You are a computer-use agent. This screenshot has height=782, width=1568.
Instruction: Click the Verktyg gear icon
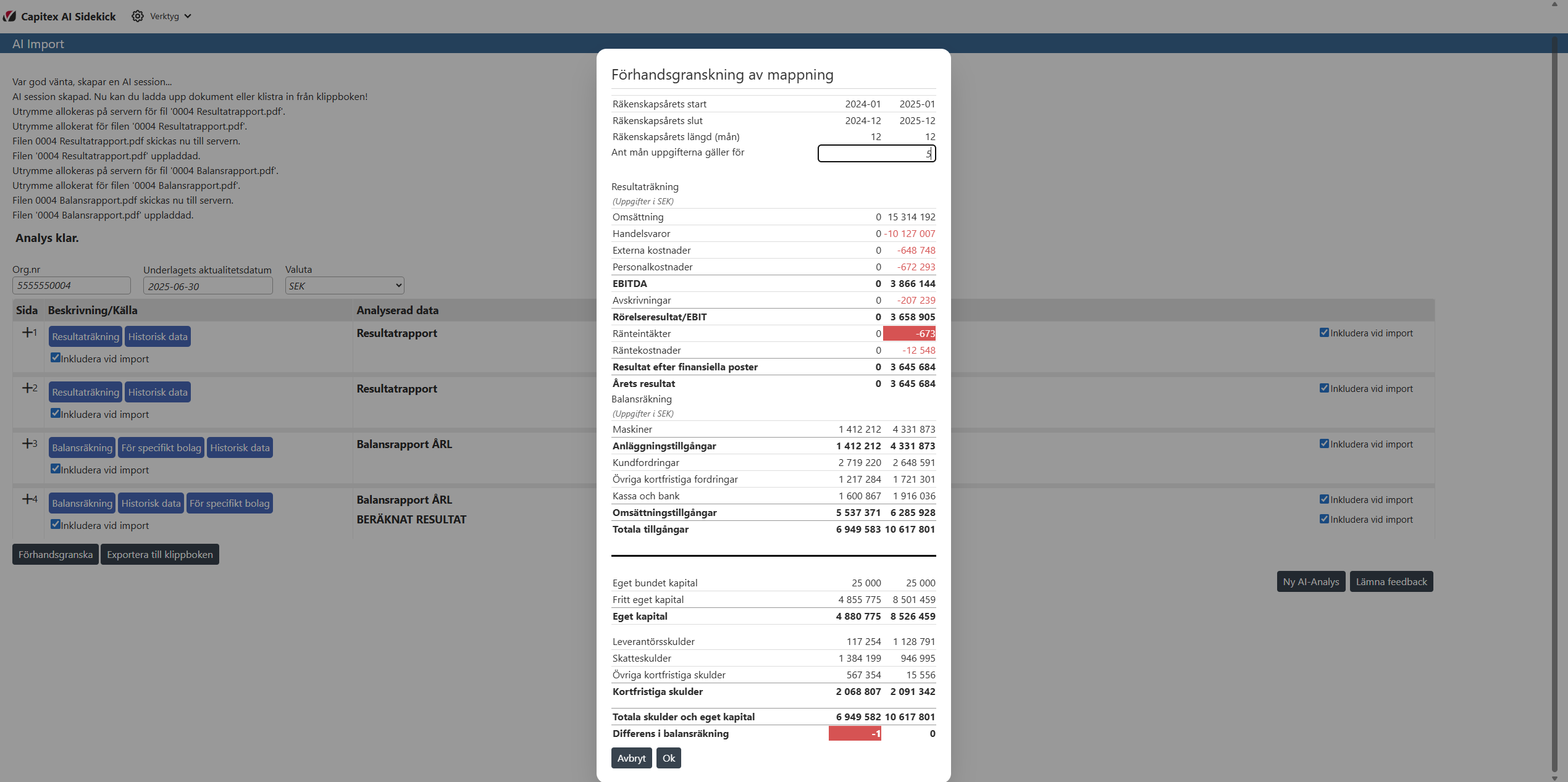click(137, 16)
